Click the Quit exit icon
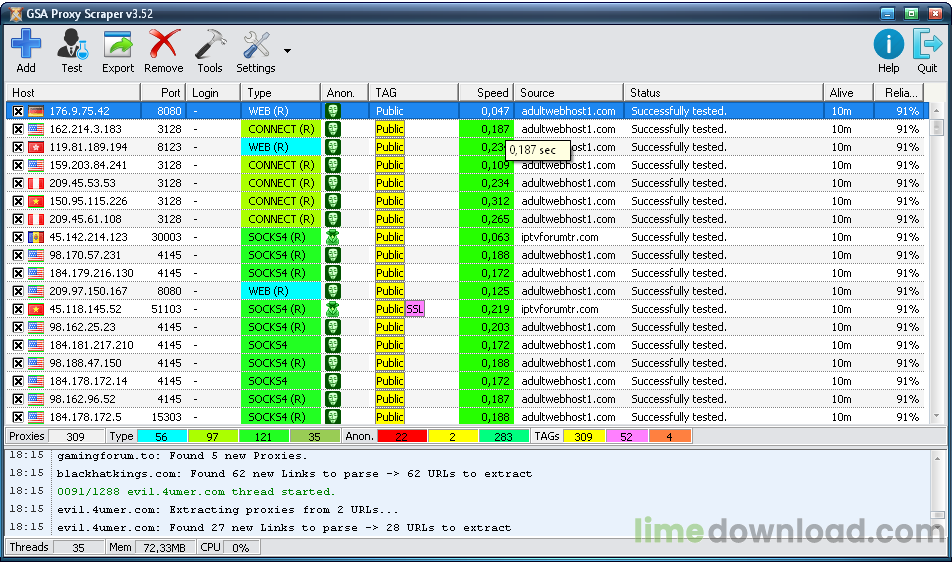Viewport: 952px width, 562px height. pyautogui.click(x=927, y=45)
